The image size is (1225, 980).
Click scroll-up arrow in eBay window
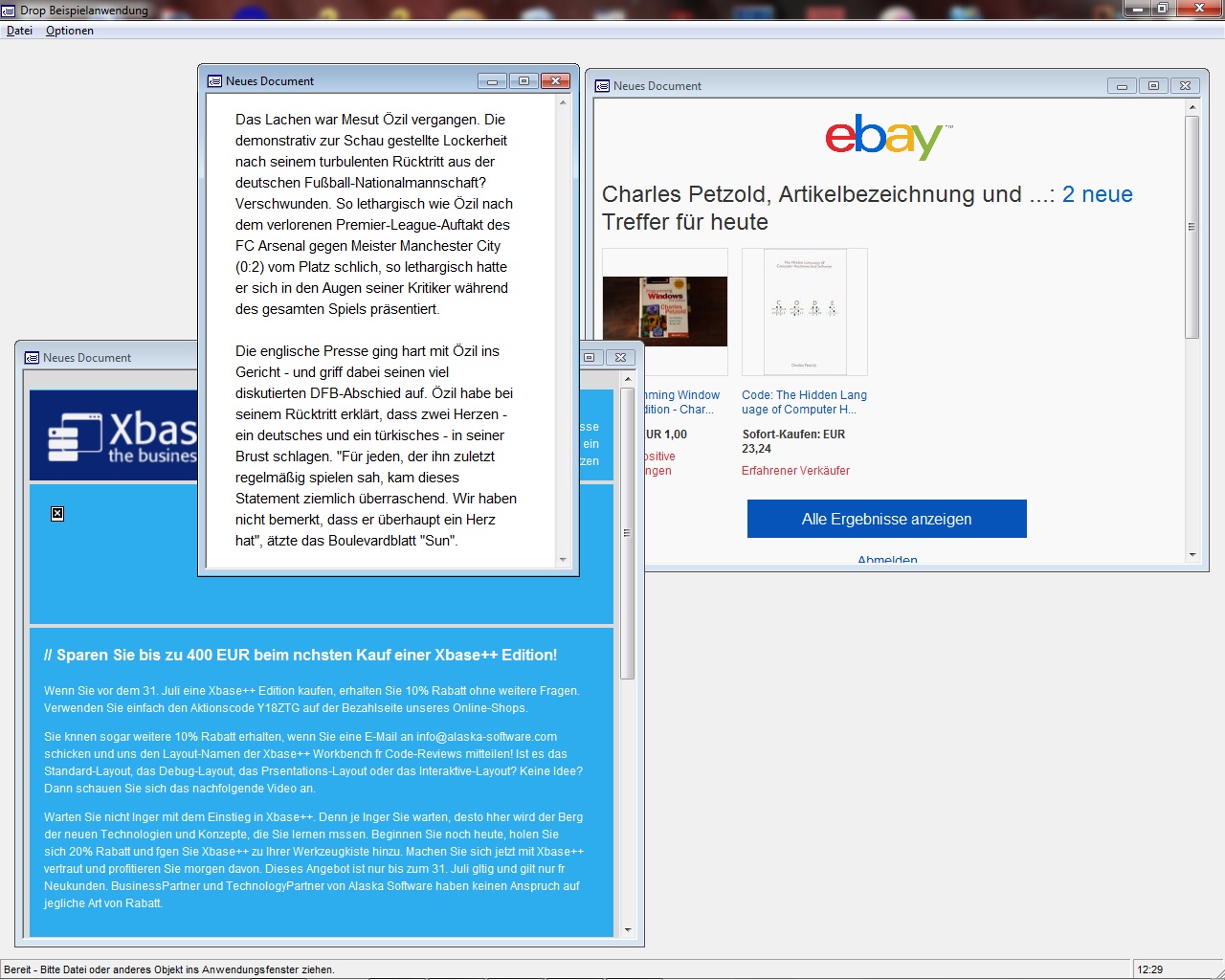click(x=1192, y=107)
